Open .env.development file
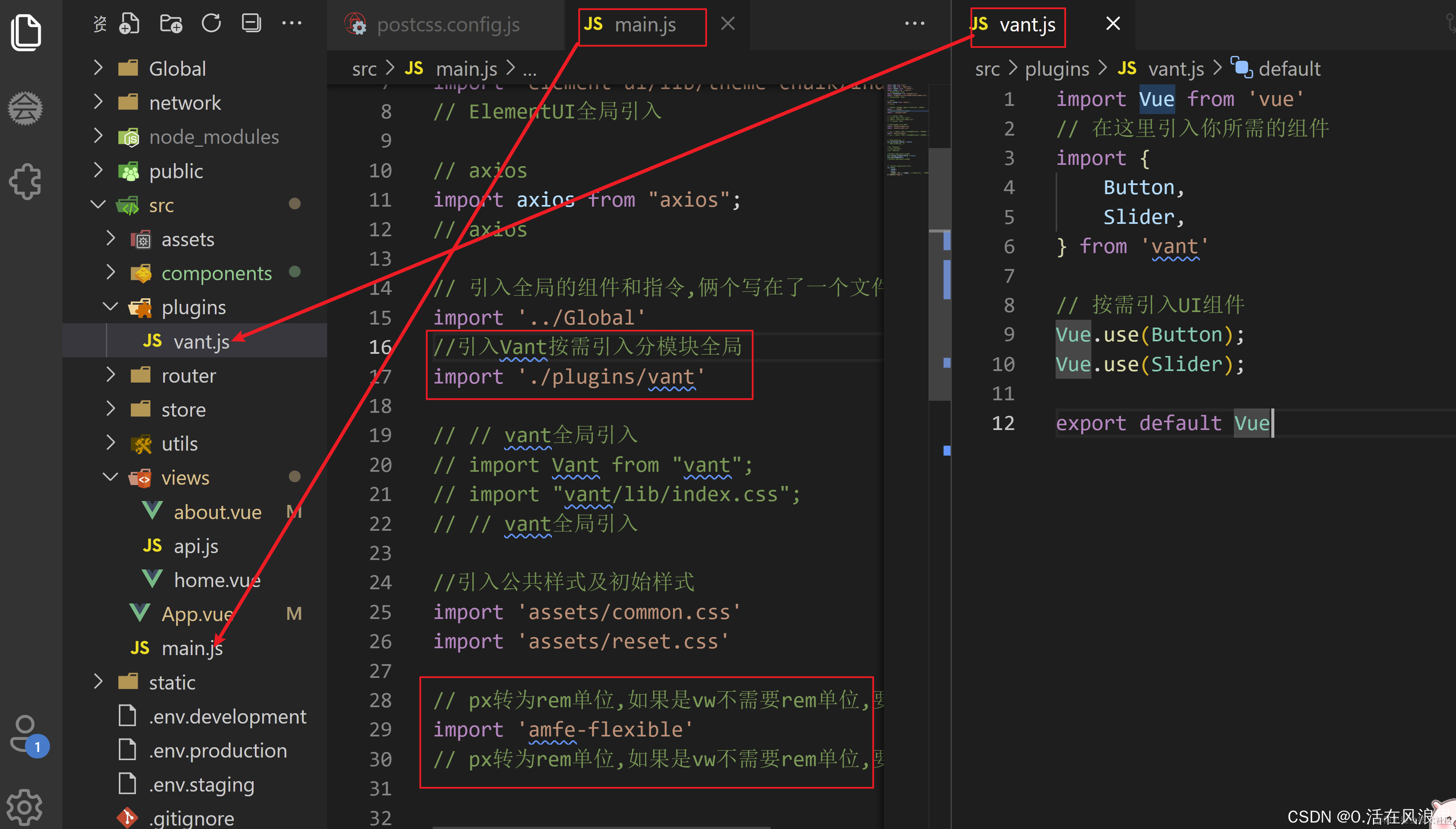Image resolution: width=1456 pixels, height=829 pixels. click(227, 716)
